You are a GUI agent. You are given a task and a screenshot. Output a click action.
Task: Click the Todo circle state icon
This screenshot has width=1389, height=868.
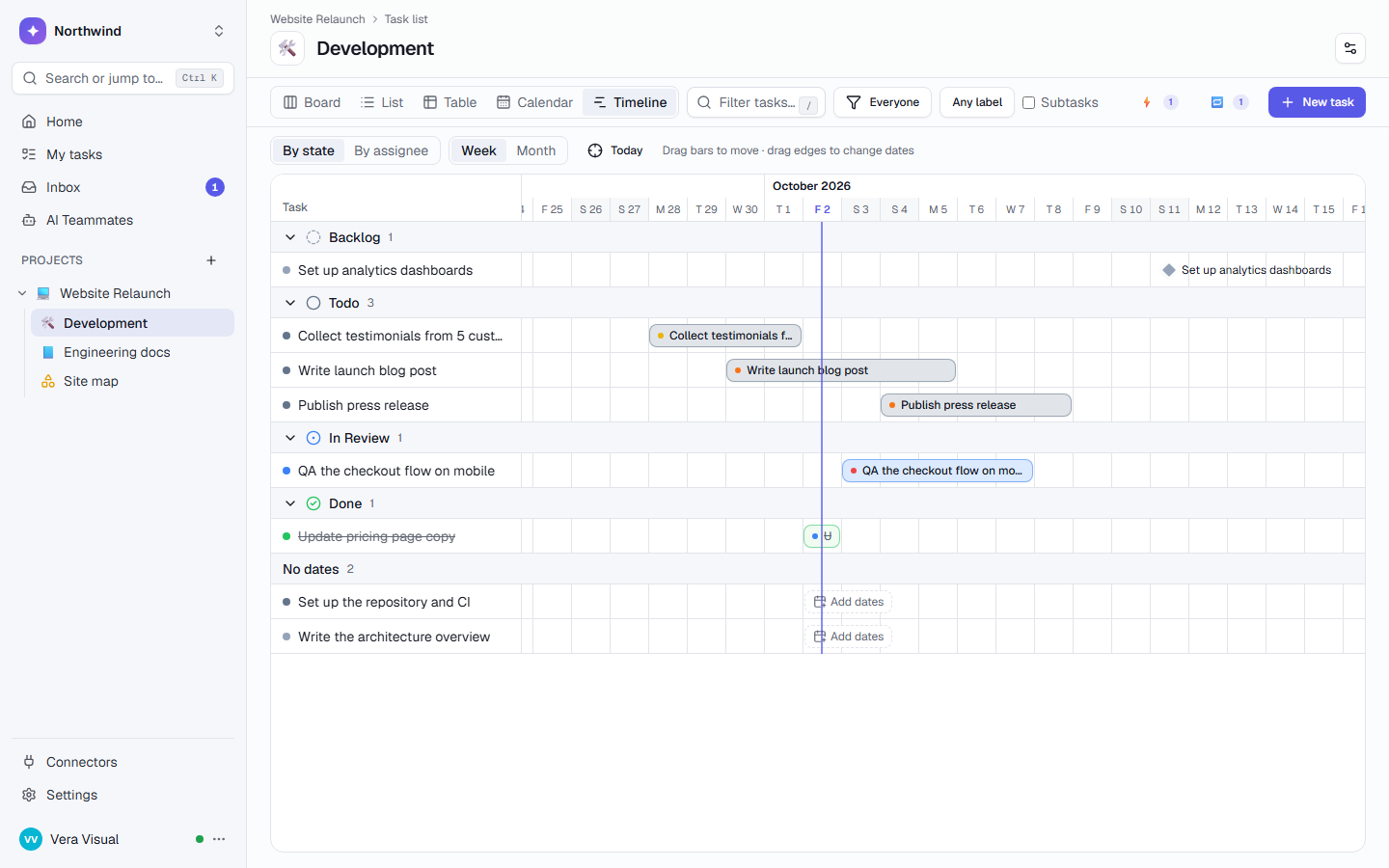(x=313, y=303)
